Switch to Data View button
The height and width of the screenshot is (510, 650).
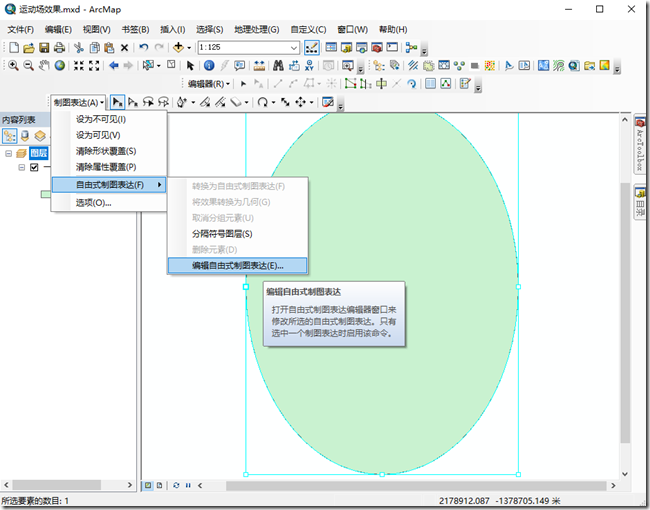coord(148,485)
